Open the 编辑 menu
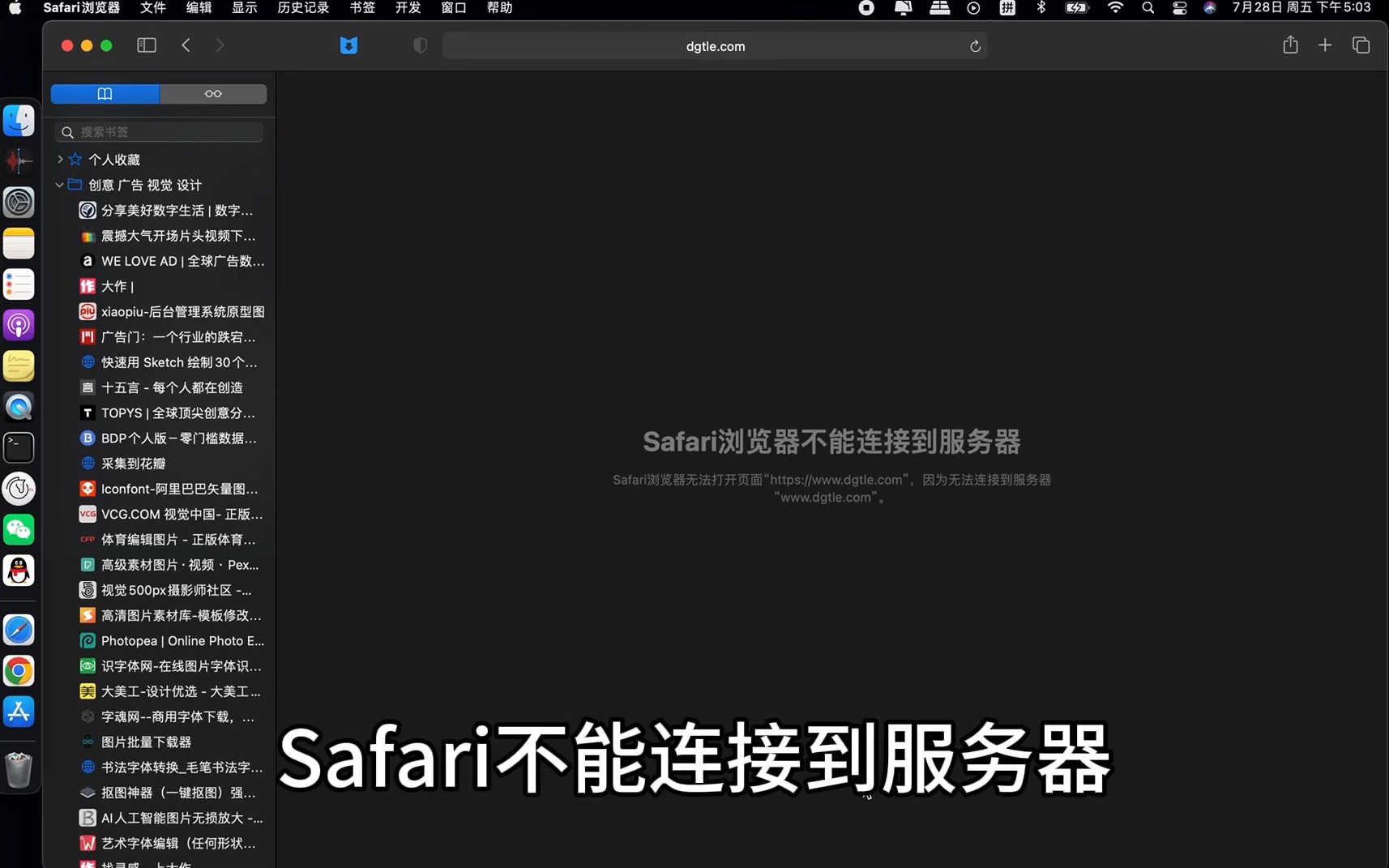The height and width of the screenshot is (868, 1389). (199, 8)
